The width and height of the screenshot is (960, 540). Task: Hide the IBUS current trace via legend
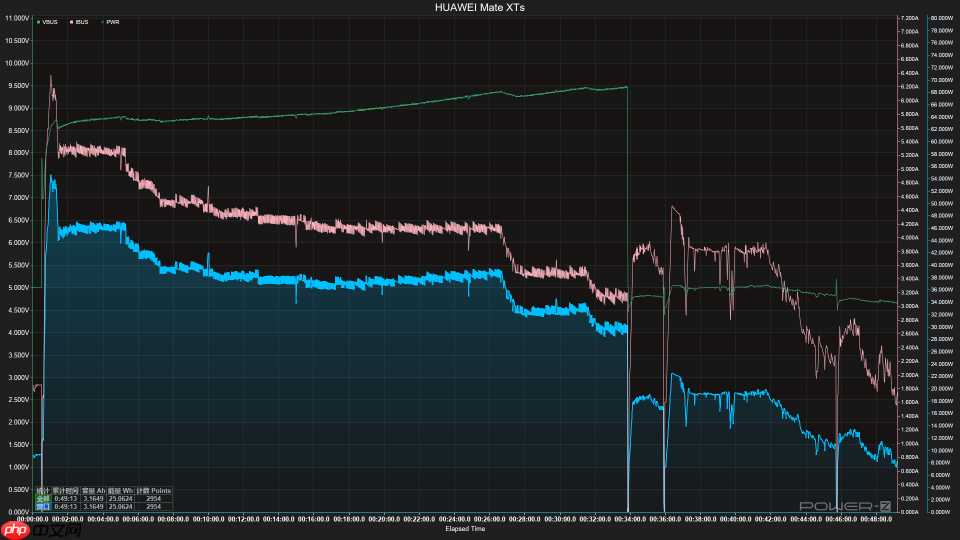tap(78, 21)
